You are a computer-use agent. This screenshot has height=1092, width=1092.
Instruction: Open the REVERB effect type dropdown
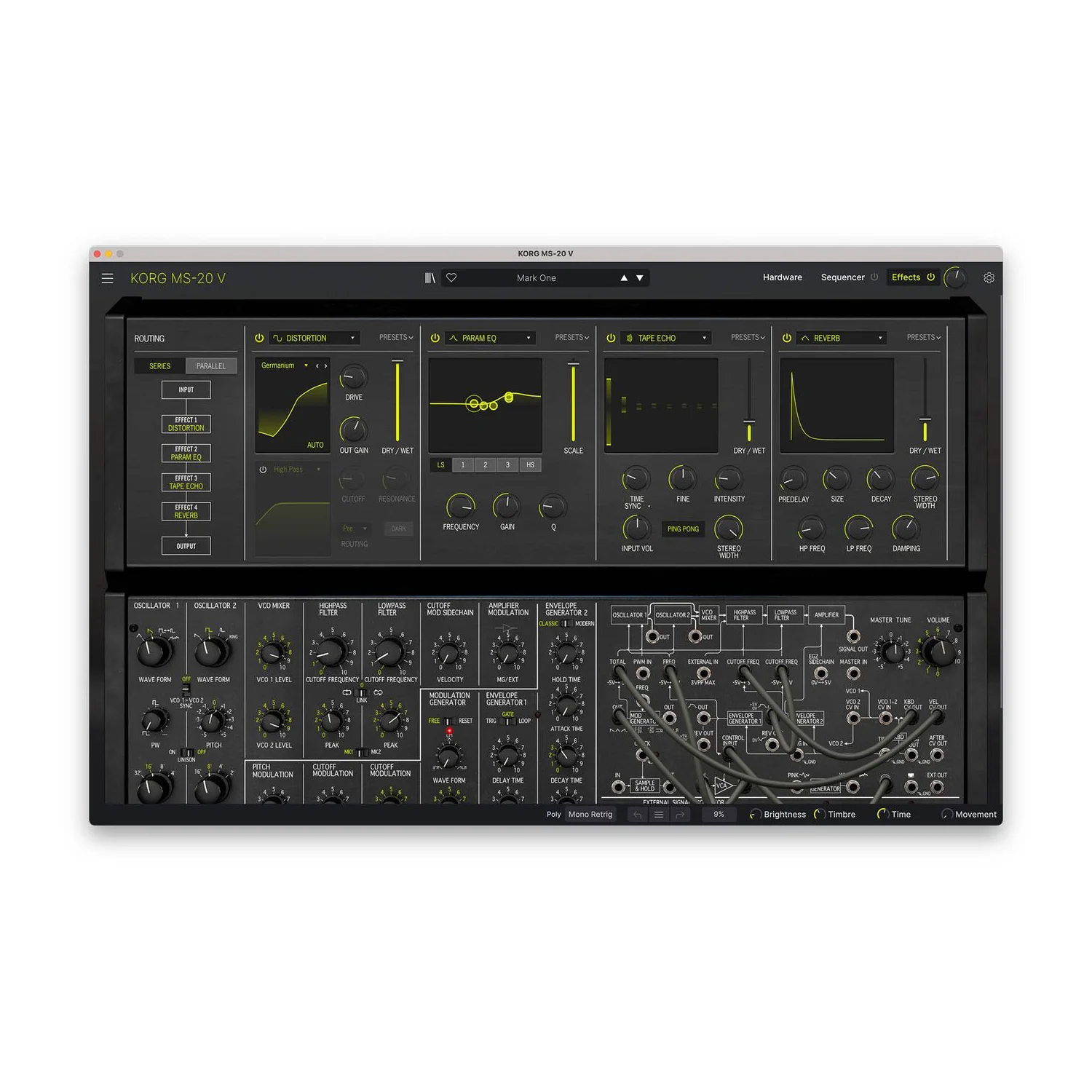tap(842, 338)
